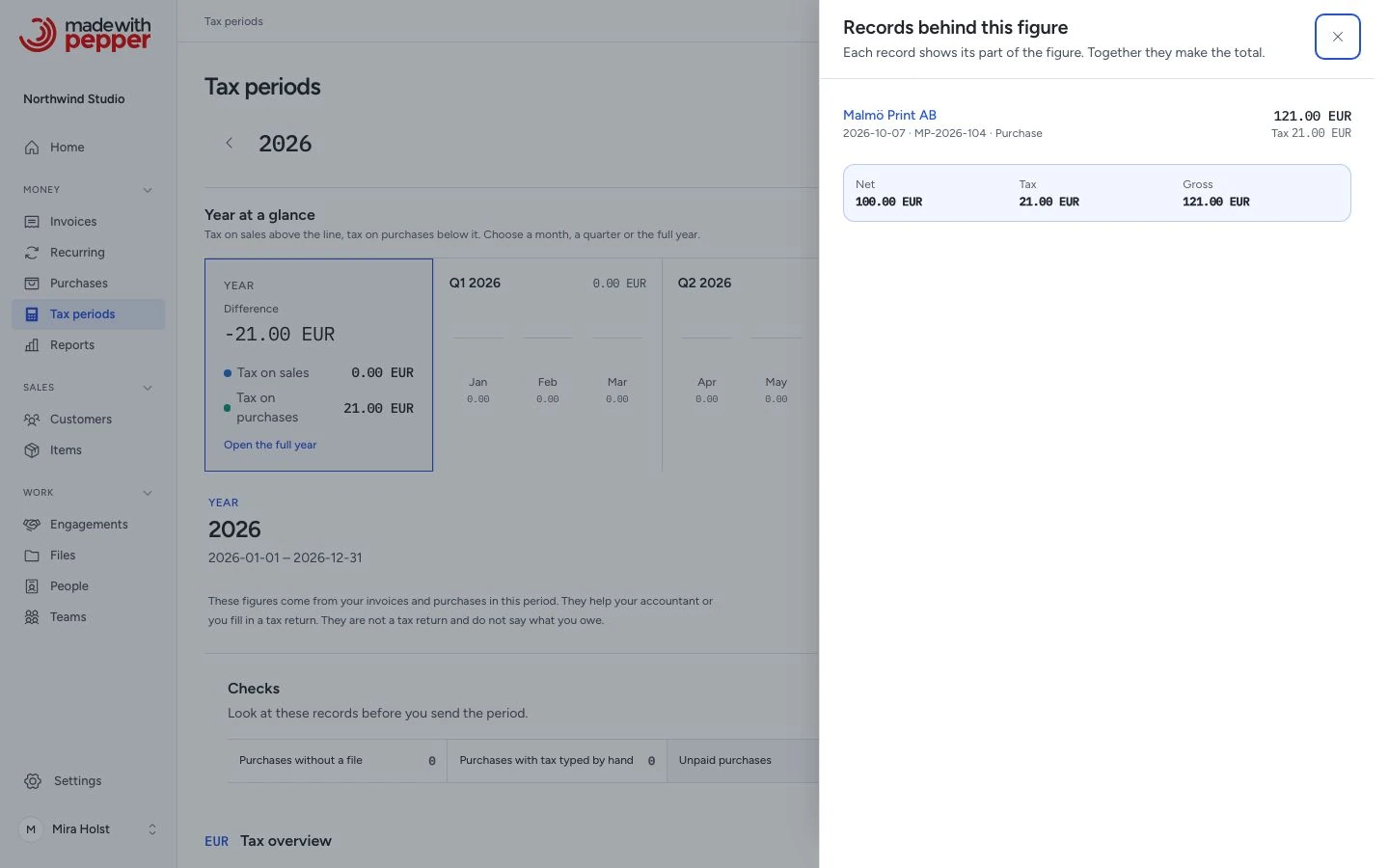This screenshot has height=868, width=1389.
Task: Click the Unpaid purchases check
Action: point(743,761)
